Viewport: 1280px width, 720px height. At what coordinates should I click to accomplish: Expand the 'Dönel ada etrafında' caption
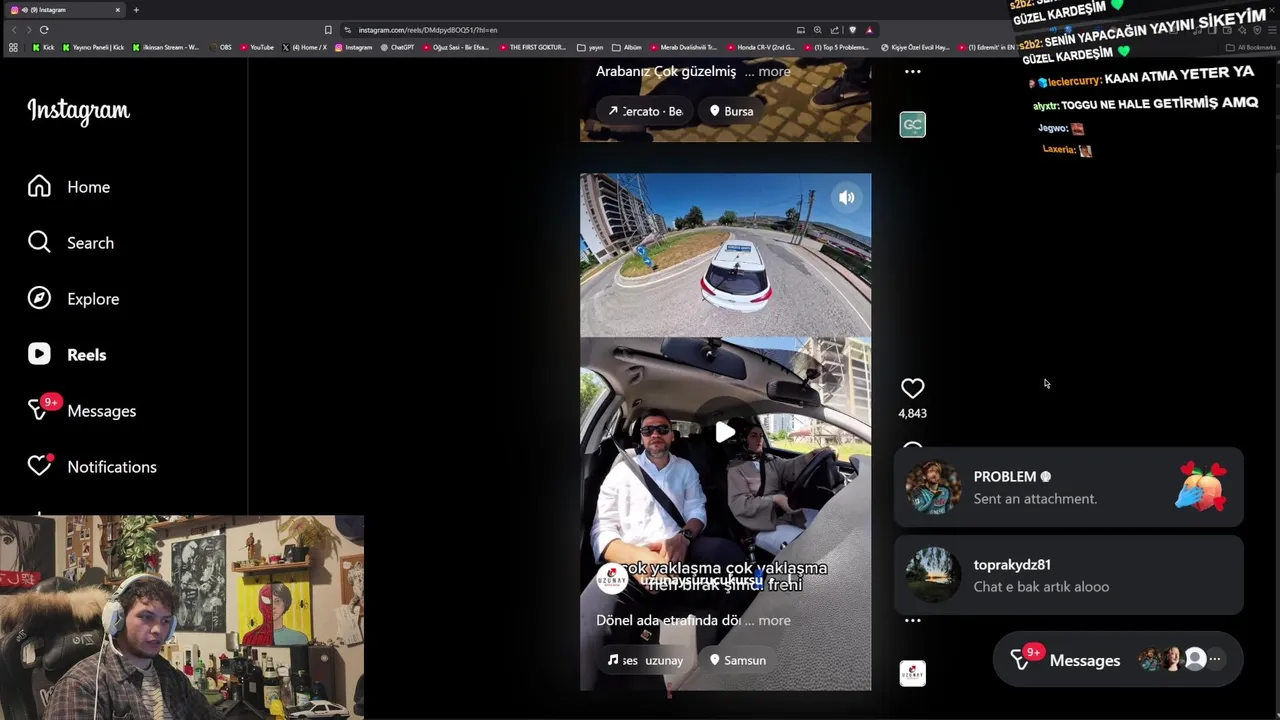[x=774, y=620]
